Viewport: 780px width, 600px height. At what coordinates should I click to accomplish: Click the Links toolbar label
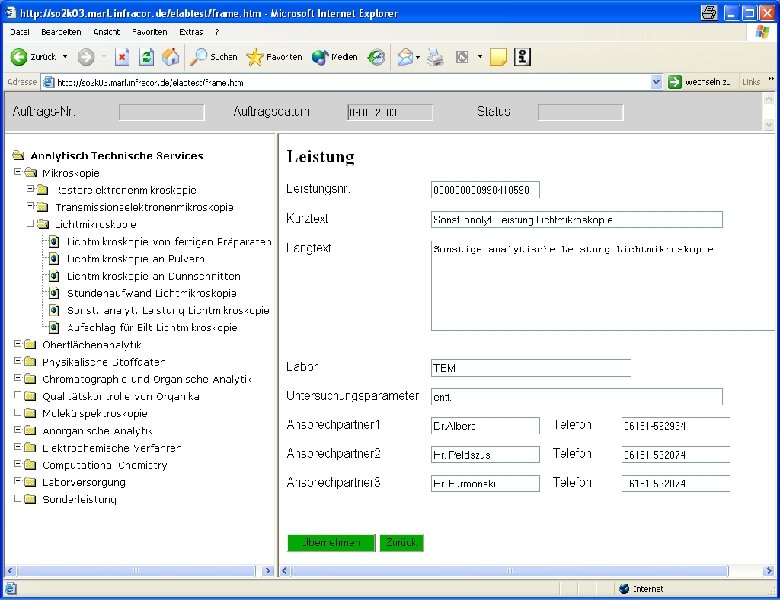pos(751,82)
